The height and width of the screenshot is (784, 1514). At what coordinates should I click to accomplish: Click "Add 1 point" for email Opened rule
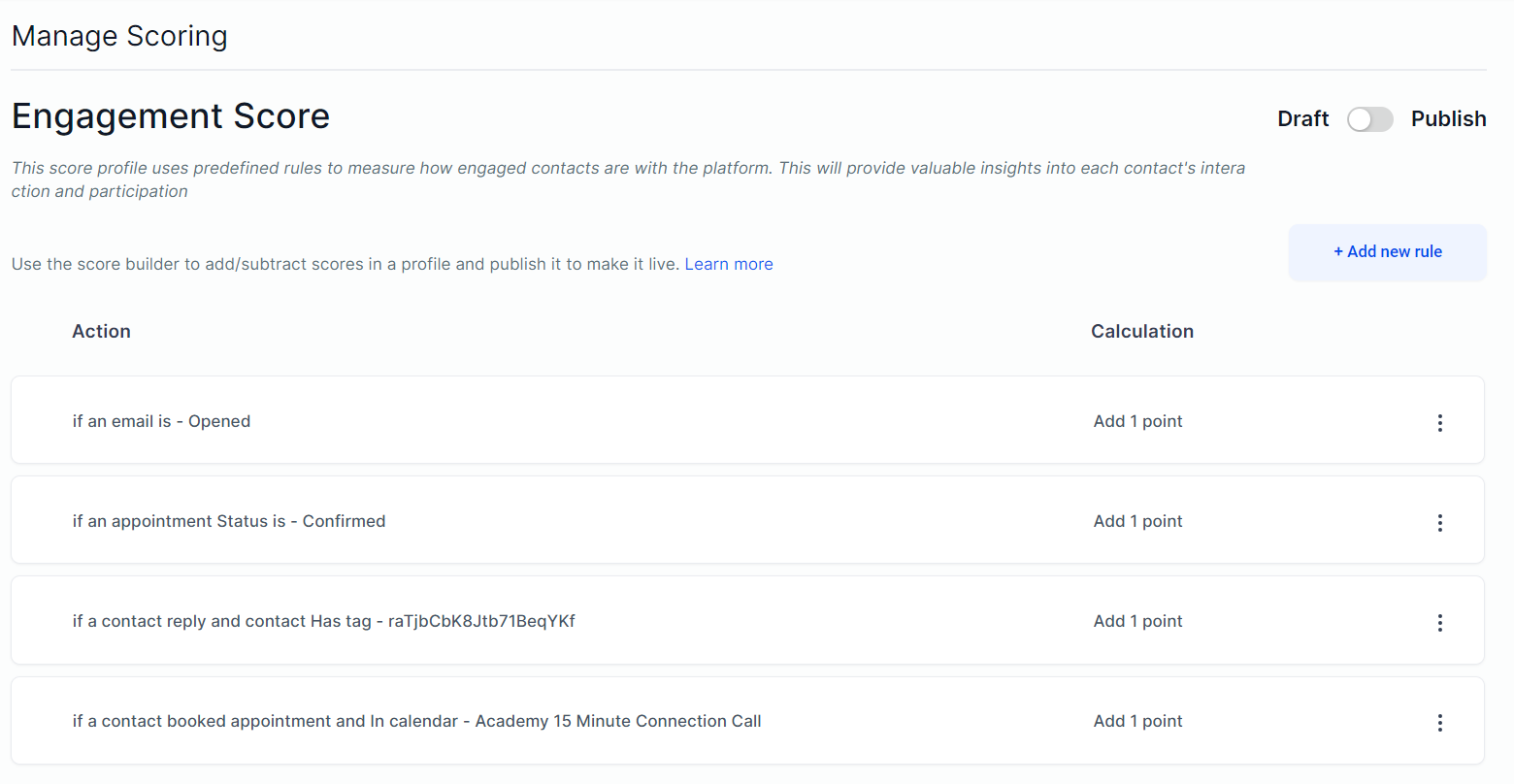(x=1137, y=421)
